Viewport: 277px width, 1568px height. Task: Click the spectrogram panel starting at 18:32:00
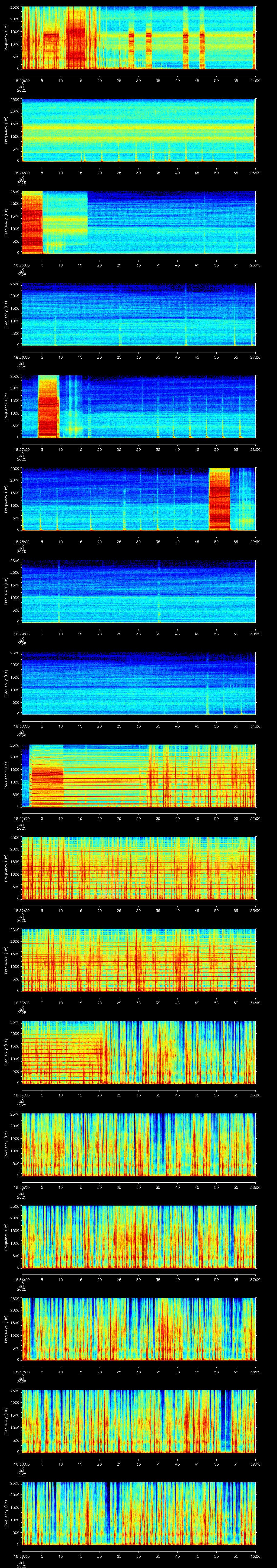138,868
